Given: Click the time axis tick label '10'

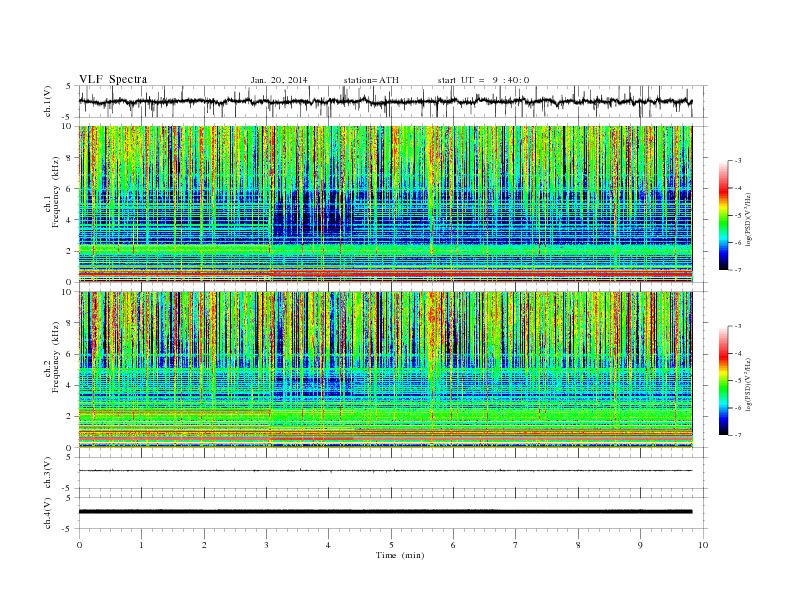Looking at the screenshot, I should tap(703, 545).
